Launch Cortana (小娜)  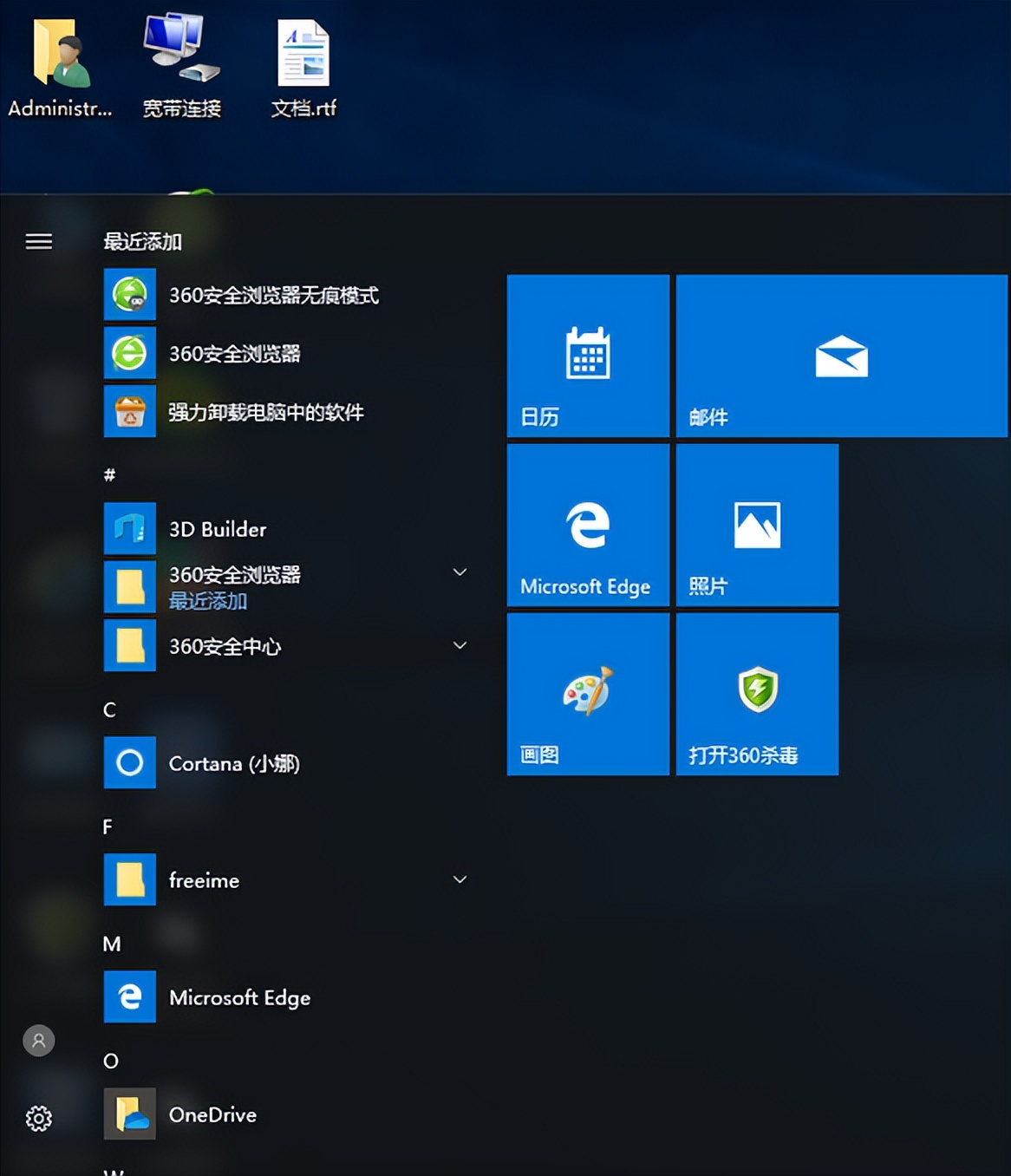point(233,763)
